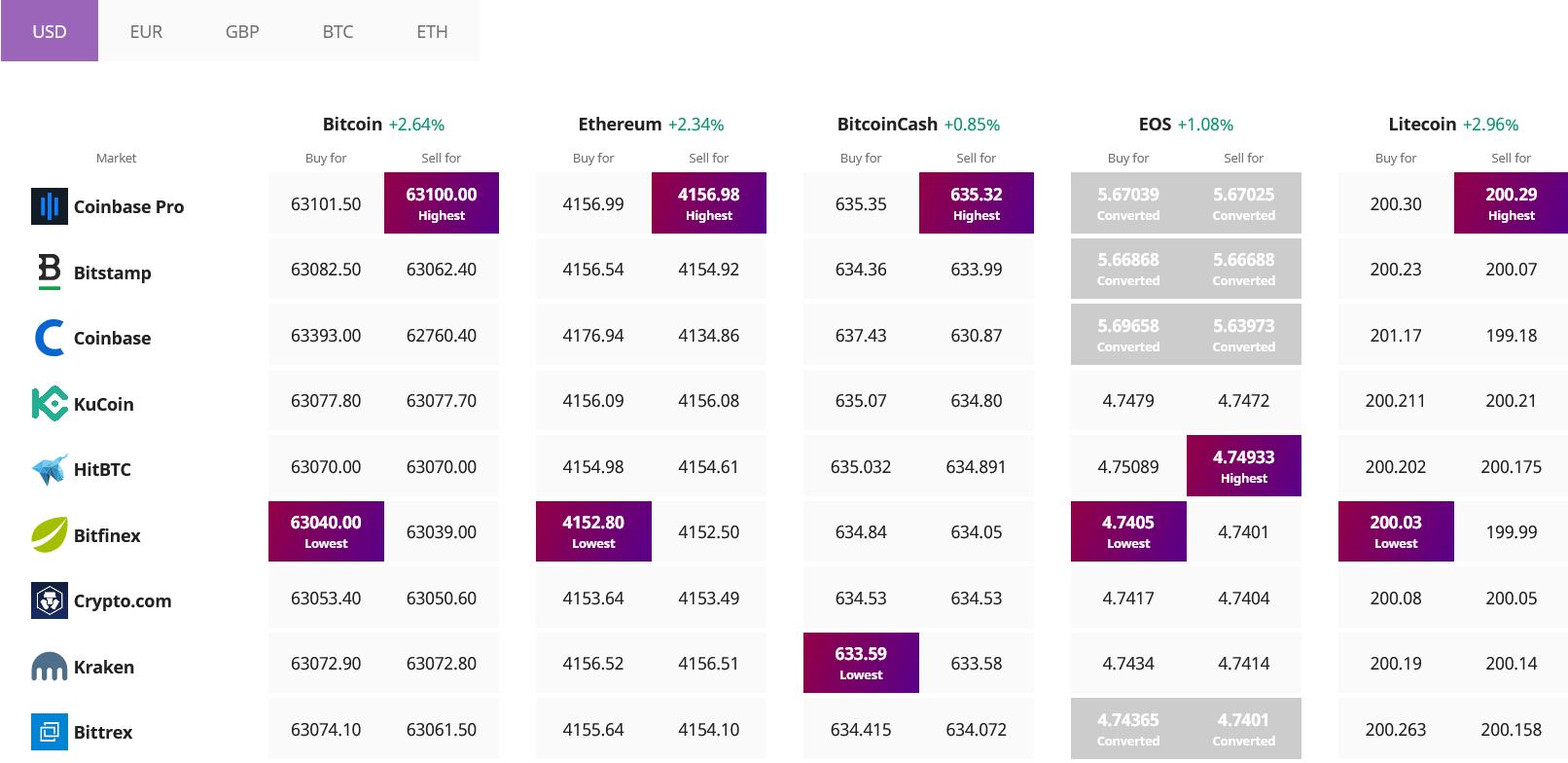
Task: Open the KuCoin market name
Action: pyautogui.click(x=104, y=404)
